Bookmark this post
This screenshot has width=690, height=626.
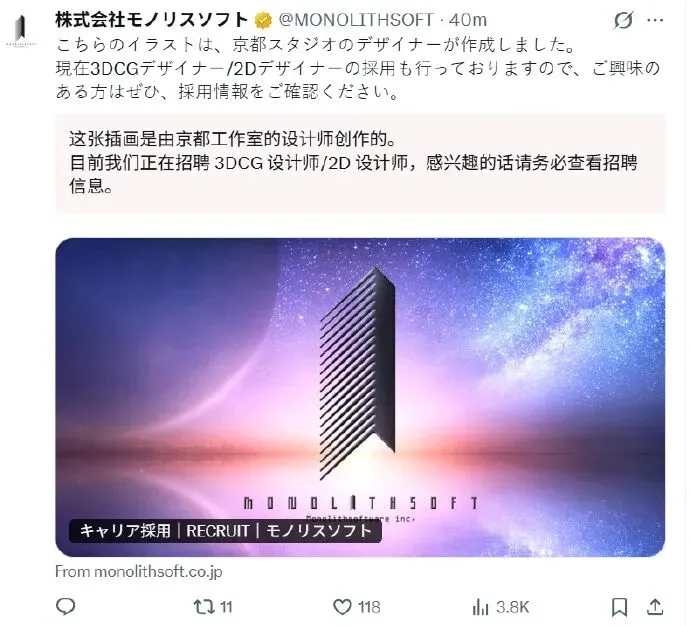[x=619, y=607]
